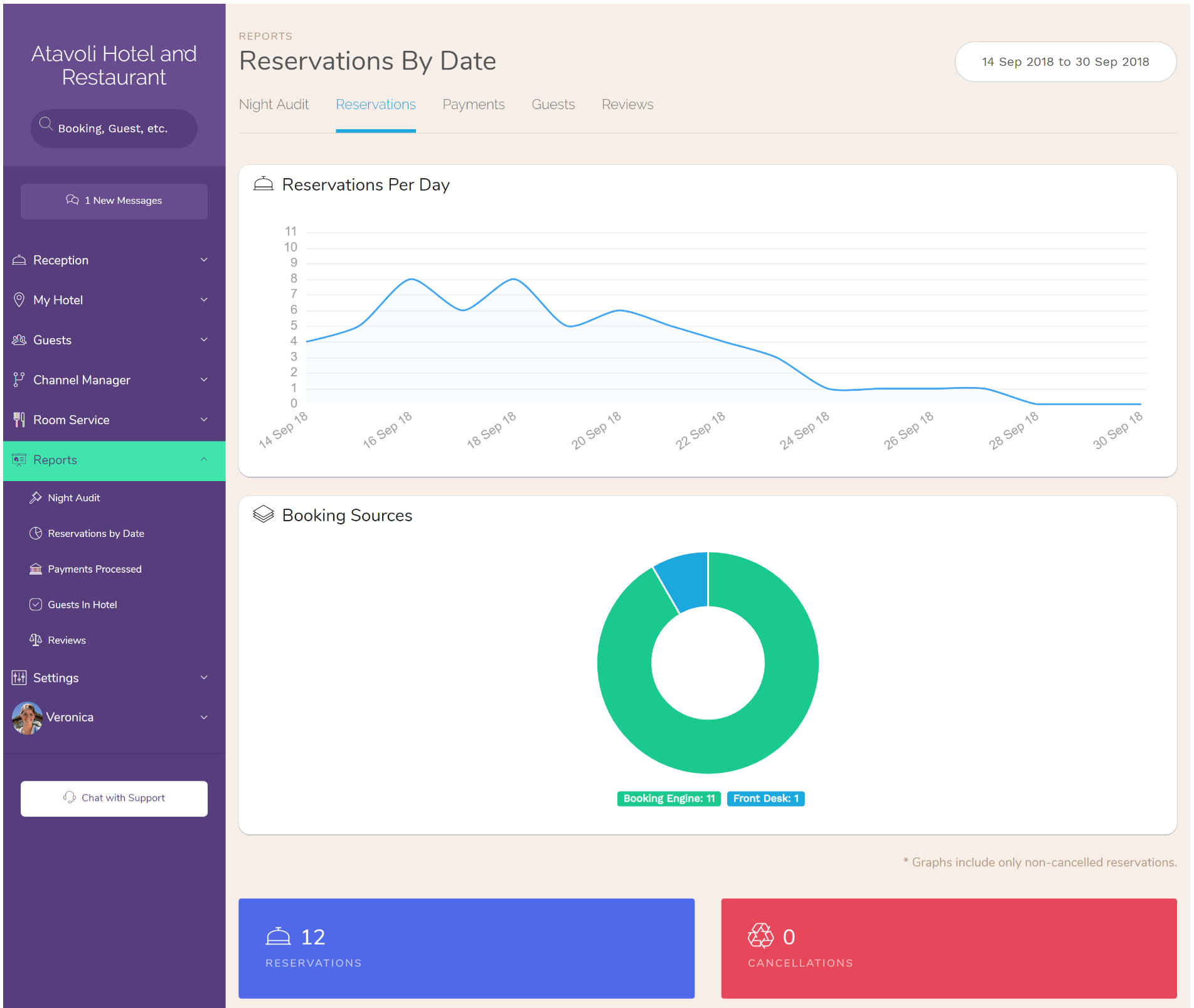Click Chat with Support button
The width and height of the screenshot is (1194, 1008).
point(114,798)
